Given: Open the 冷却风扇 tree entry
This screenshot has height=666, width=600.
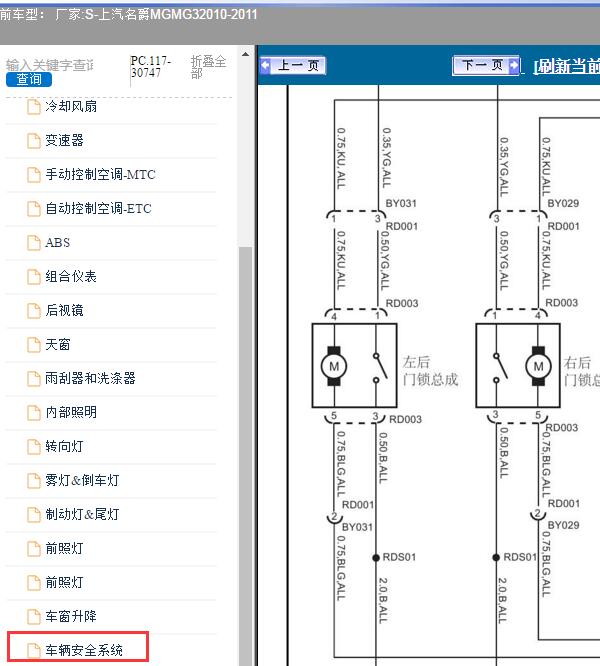Looking at the screenshot, I should pyautogui.click(x=71, y=106).
